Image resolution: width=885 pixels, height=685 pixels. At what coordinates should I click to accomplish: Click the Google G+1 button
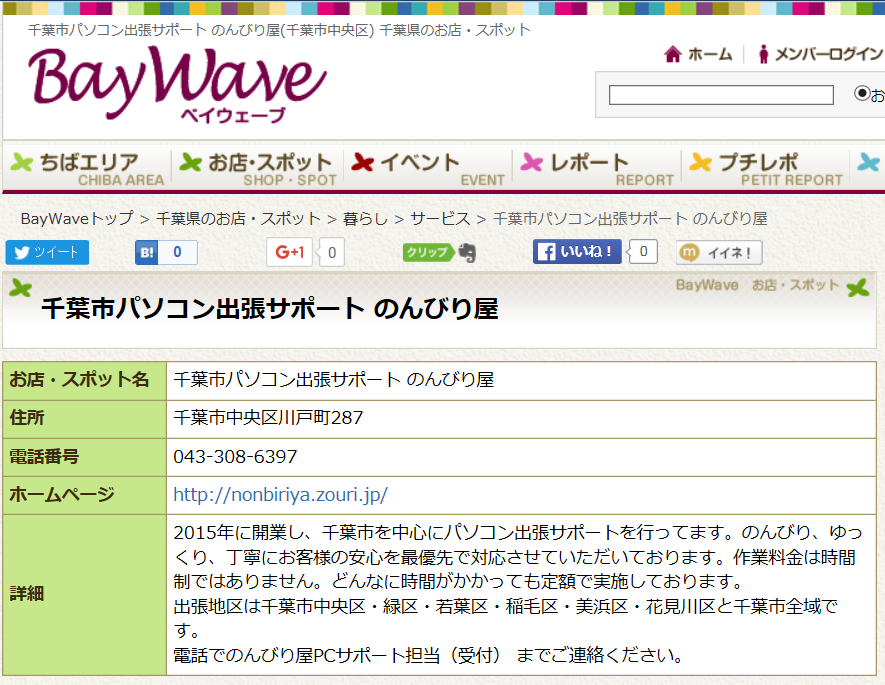pyautogui.click(x=290, y=252)
